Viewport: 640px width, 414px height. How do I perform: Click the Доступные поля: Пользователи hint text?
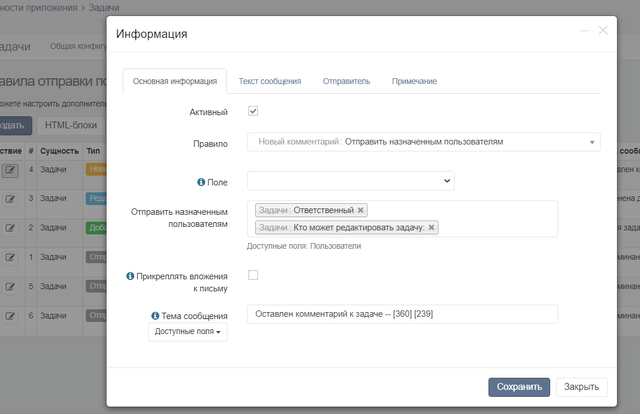(x=304, y=246)
